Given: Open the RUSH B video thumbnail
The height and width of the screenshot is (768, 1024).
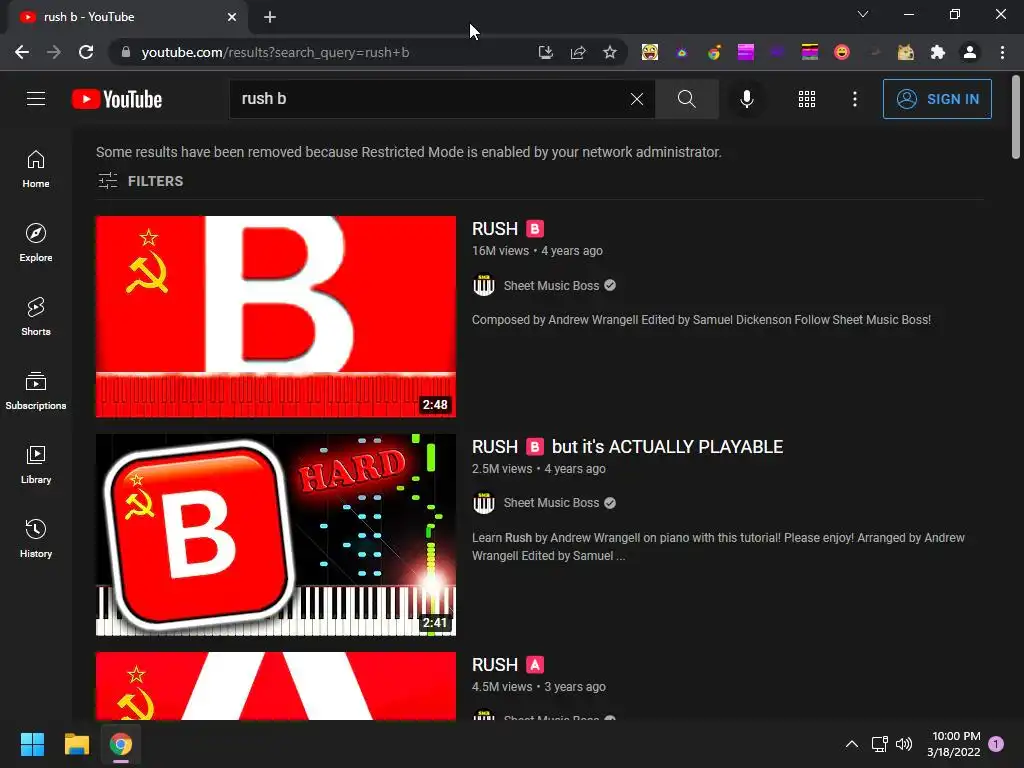Looking at the screenshot, I should coord(276,317).
